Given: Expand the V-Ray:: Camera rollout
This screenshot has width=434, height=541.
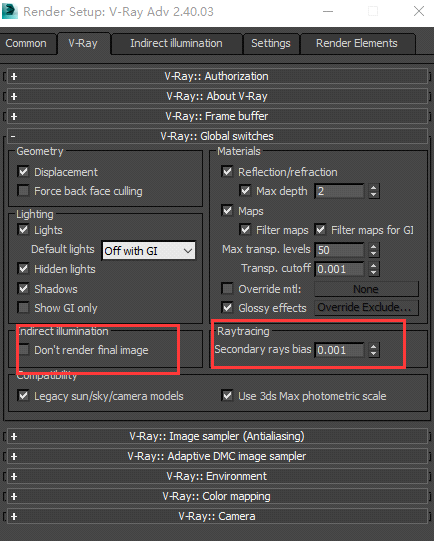Looking at the screenshot, I should click(x=217, y=517).
